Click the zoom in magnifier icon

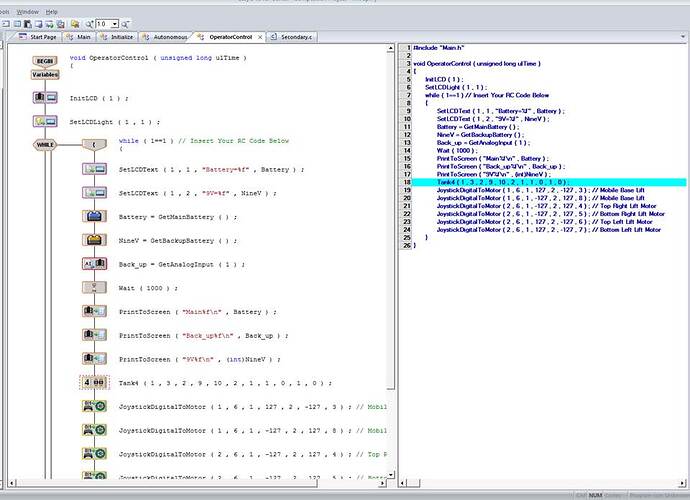coord(89,24)
